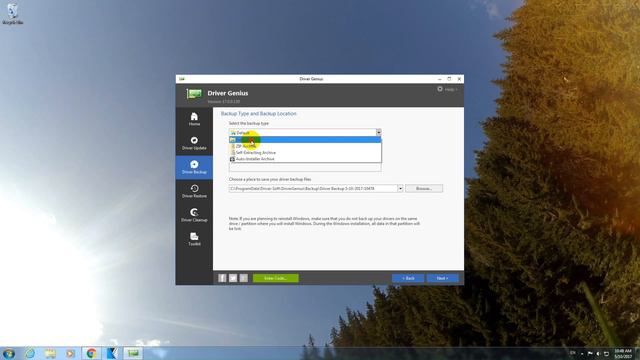Minimize the Driver Genius window
Screen dimensions: 640x360
tap(440, 79)
